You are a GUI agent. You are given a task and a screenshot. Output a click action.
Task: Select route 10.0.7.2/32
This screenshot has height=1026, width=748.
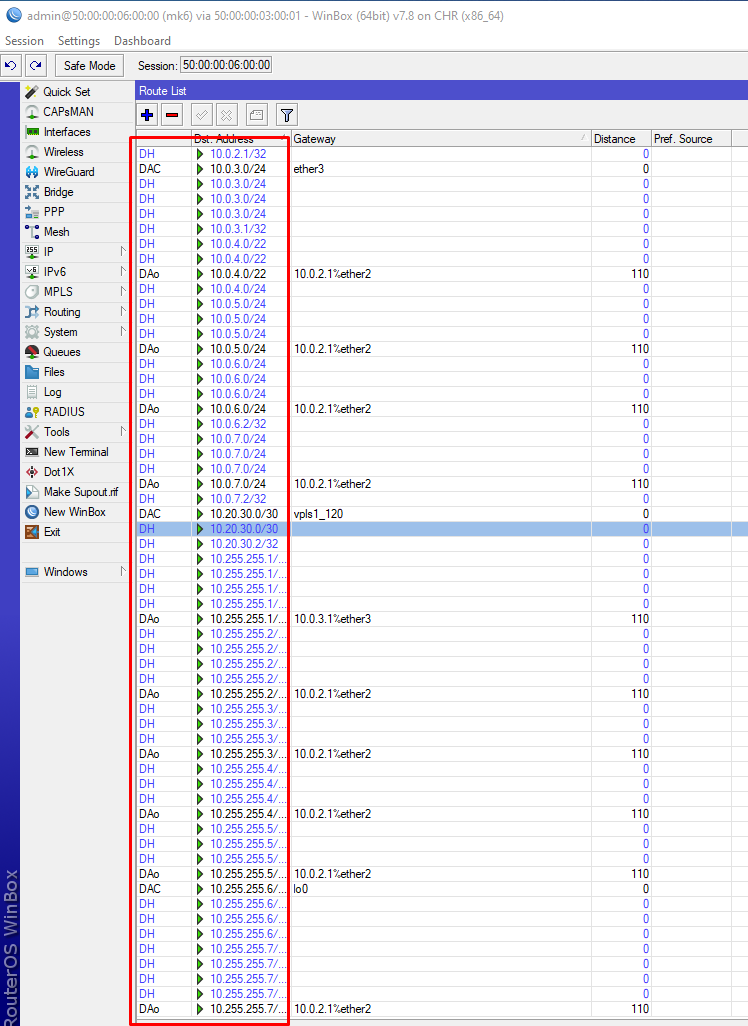click(x=442, y=499)
